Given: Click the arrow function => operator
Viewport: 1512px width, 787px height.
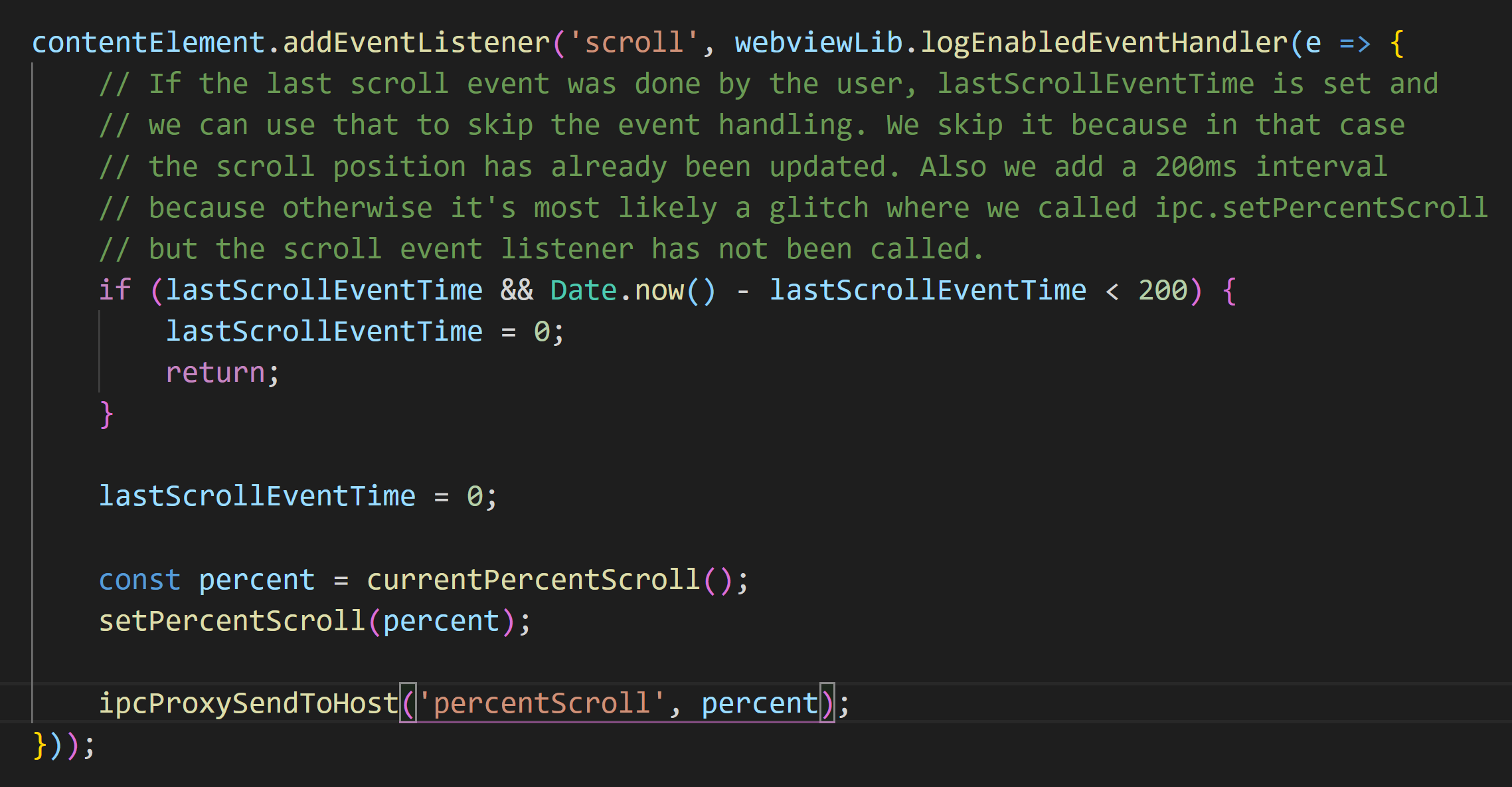Looking at the screenshot, I should tap(1355, 43).
